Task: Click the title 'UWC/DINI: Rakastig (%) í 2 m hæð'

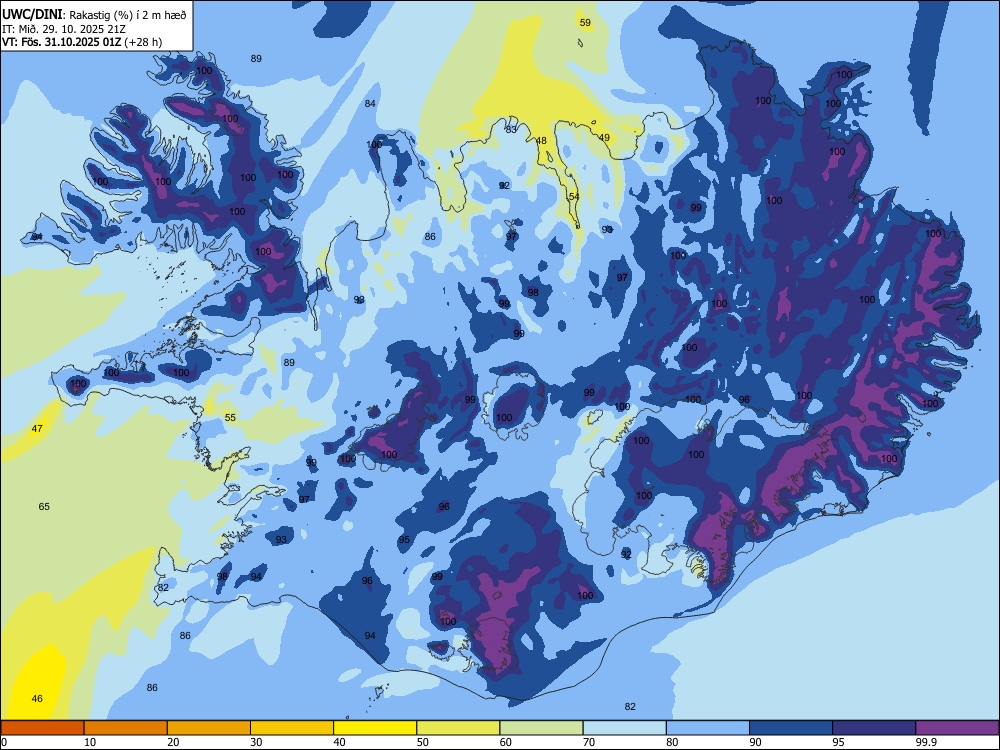Action: click(94, 15)
